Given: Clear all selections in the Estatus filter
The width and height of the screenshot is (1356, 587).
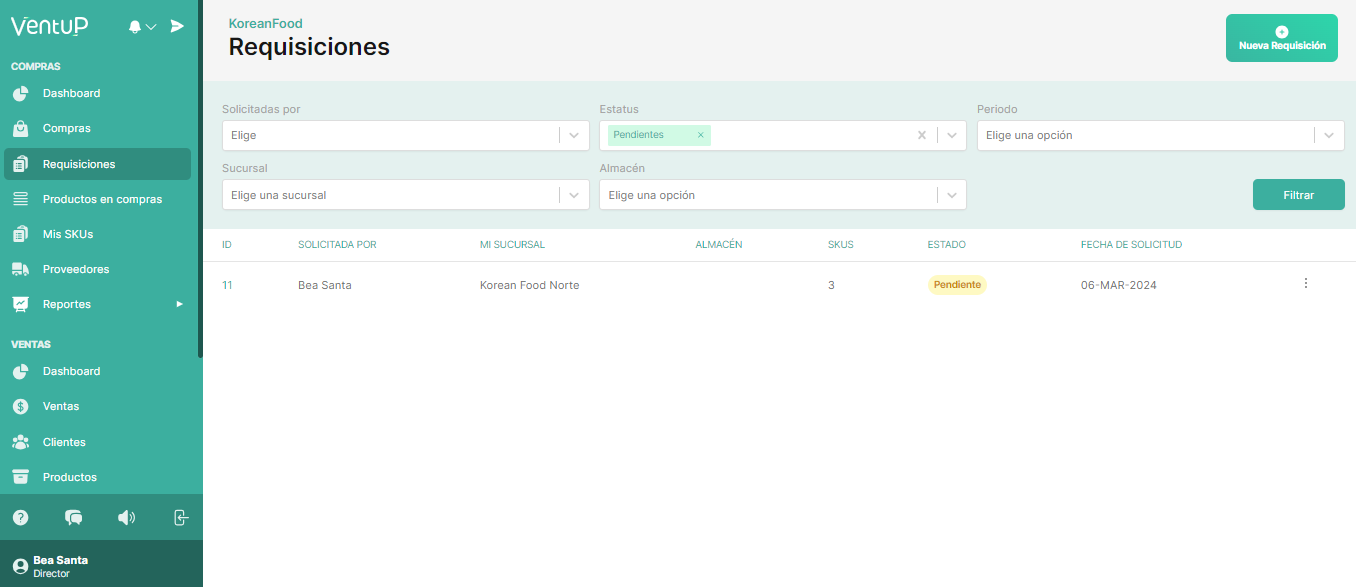Looking at the screenshot, I should (922, 135).
